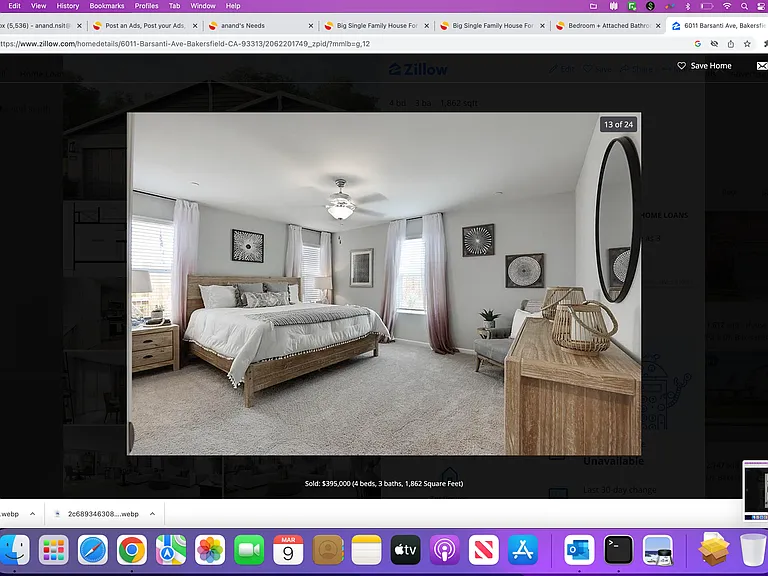Image resolution: width=768 pixels, height=576 pixels.
Task: Open the Extensions puzzle icon
Action: [x=765, y=44]
